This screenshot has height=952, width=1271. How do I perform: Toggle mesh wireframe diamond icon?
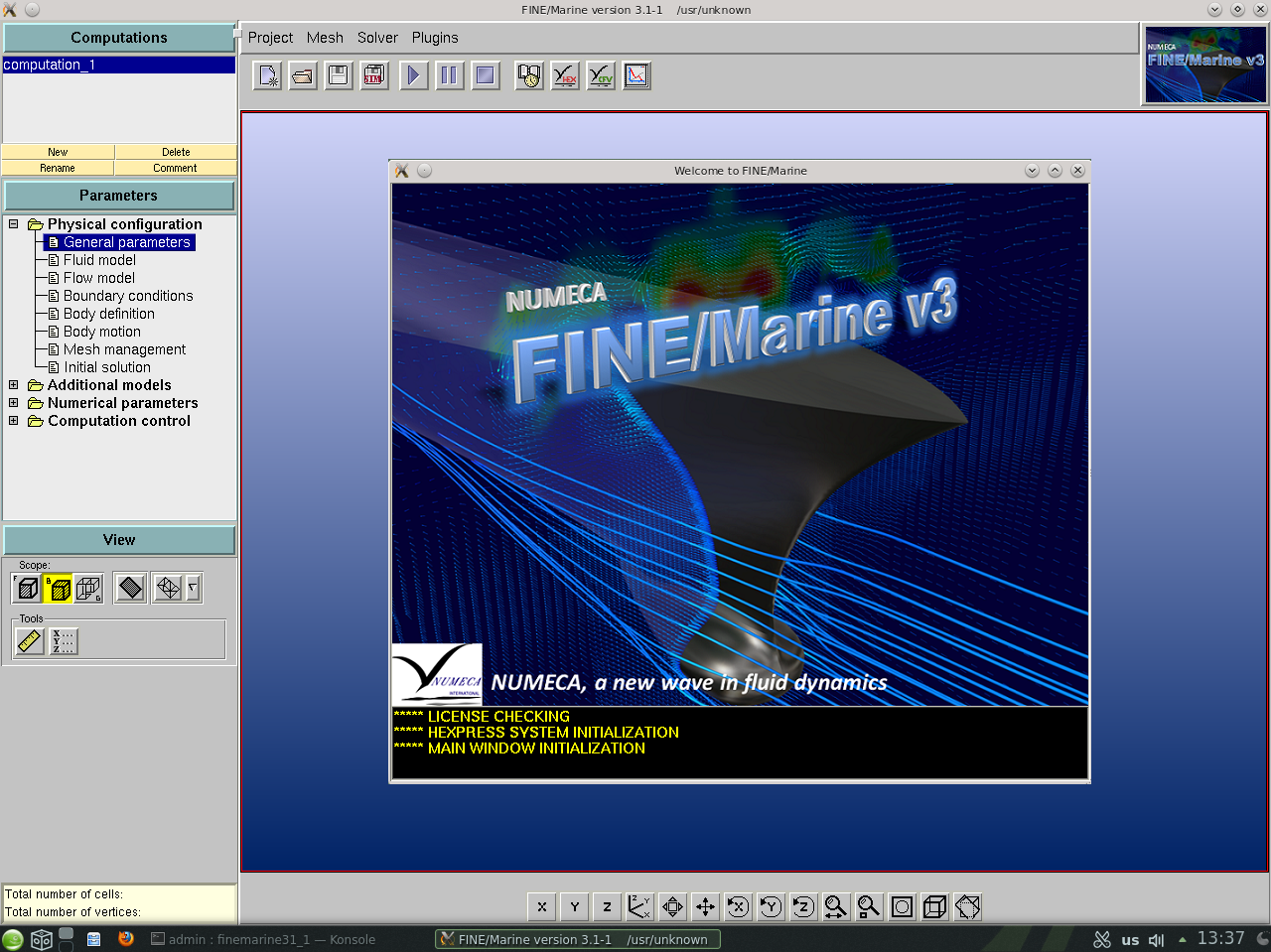pyautogui.click(x=168, y=588)
